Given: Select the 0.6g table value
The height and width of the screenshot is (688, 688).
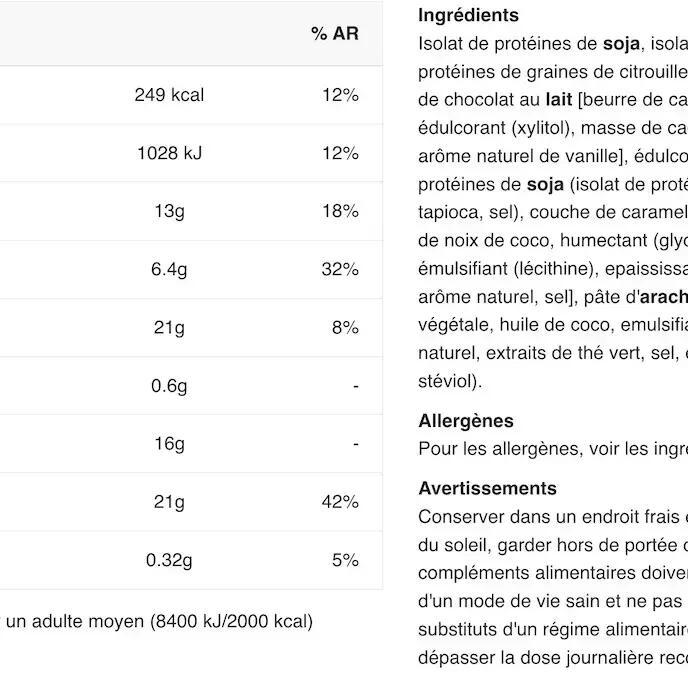Looking at the screenshot, I should (x=169, y=386).
